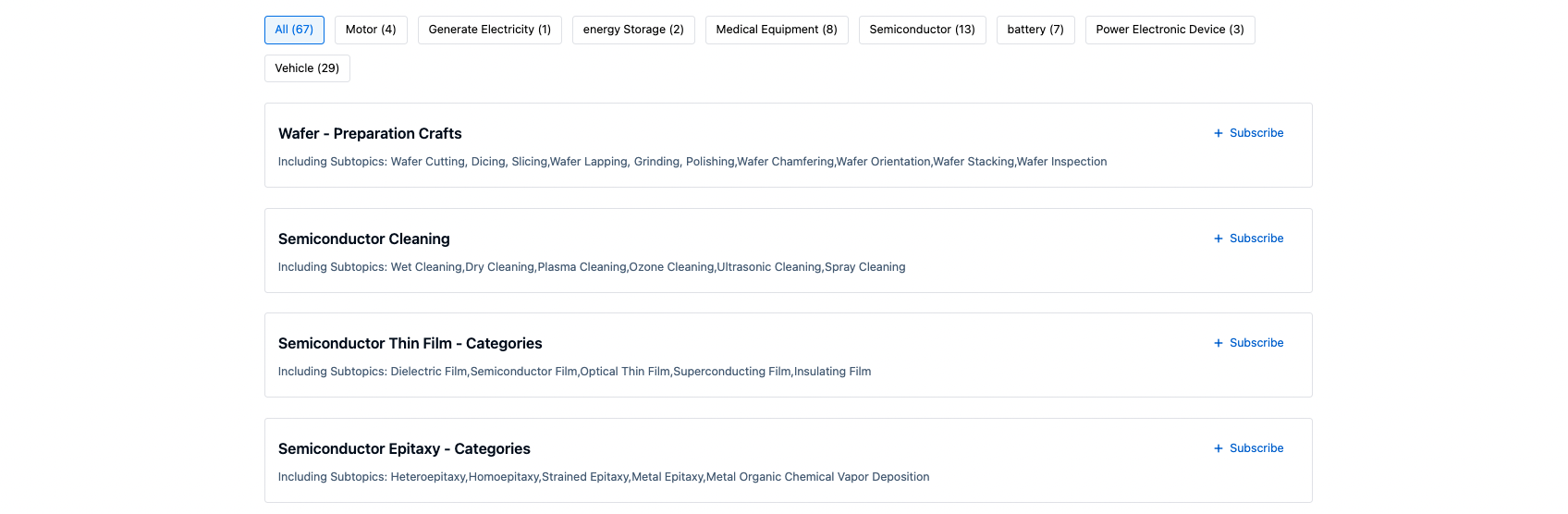1568x514 pixels.
Task: Filter by Power Electronic Device (3)
Action: tap(1170, 30)
